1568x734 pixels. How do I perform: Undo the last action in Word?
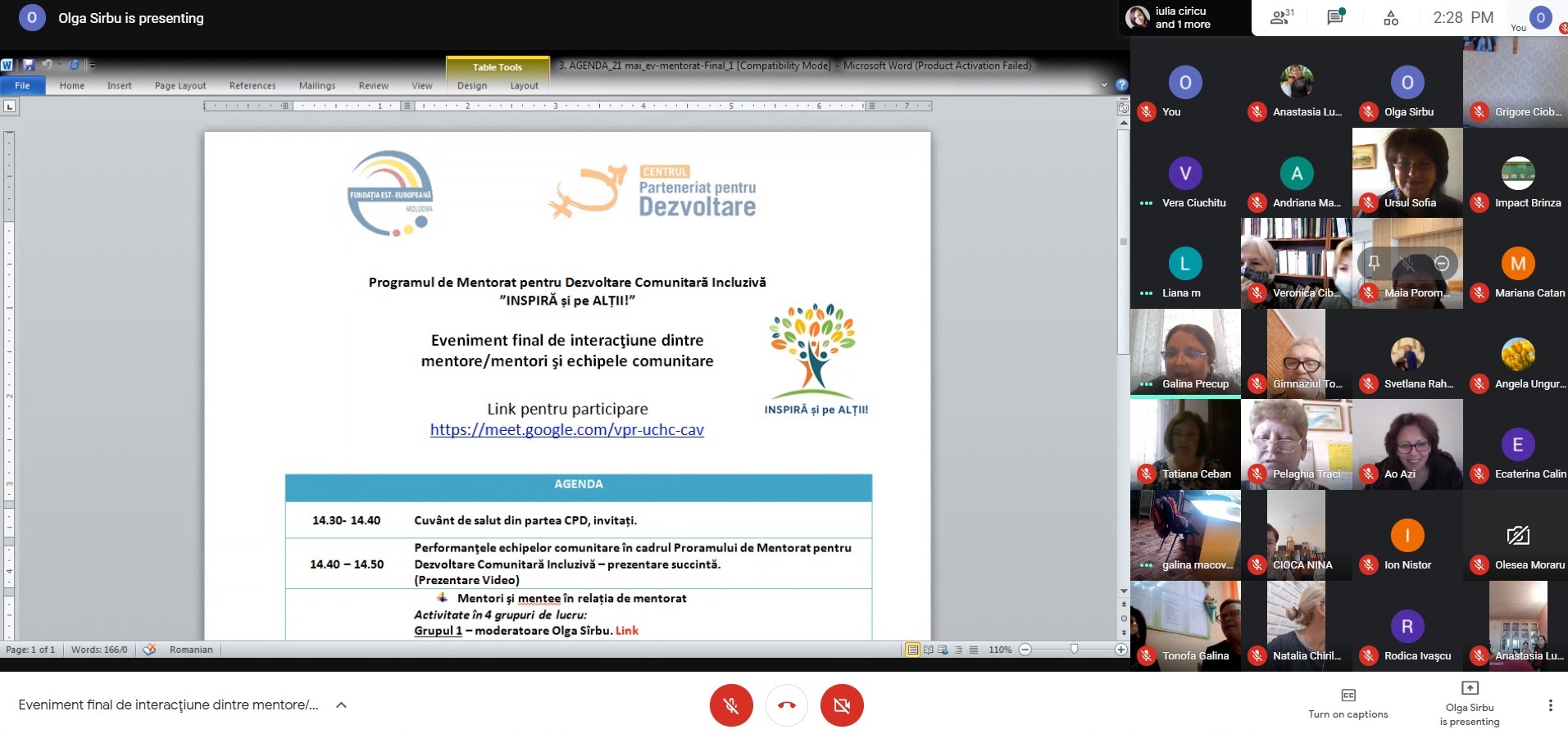(47, 65)
